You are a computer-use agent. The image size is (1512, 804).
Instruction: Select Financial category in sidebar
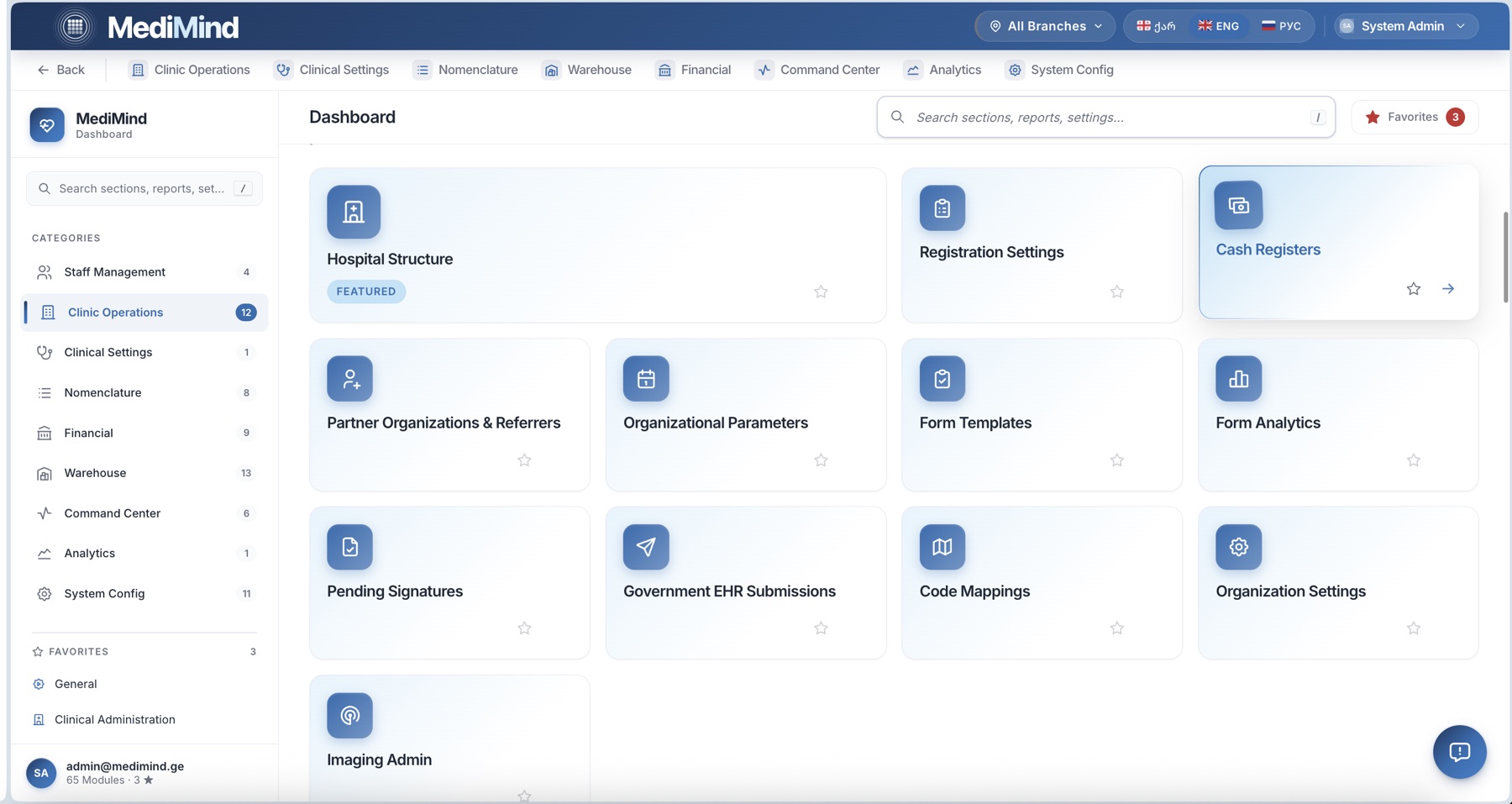coord(144,433)
